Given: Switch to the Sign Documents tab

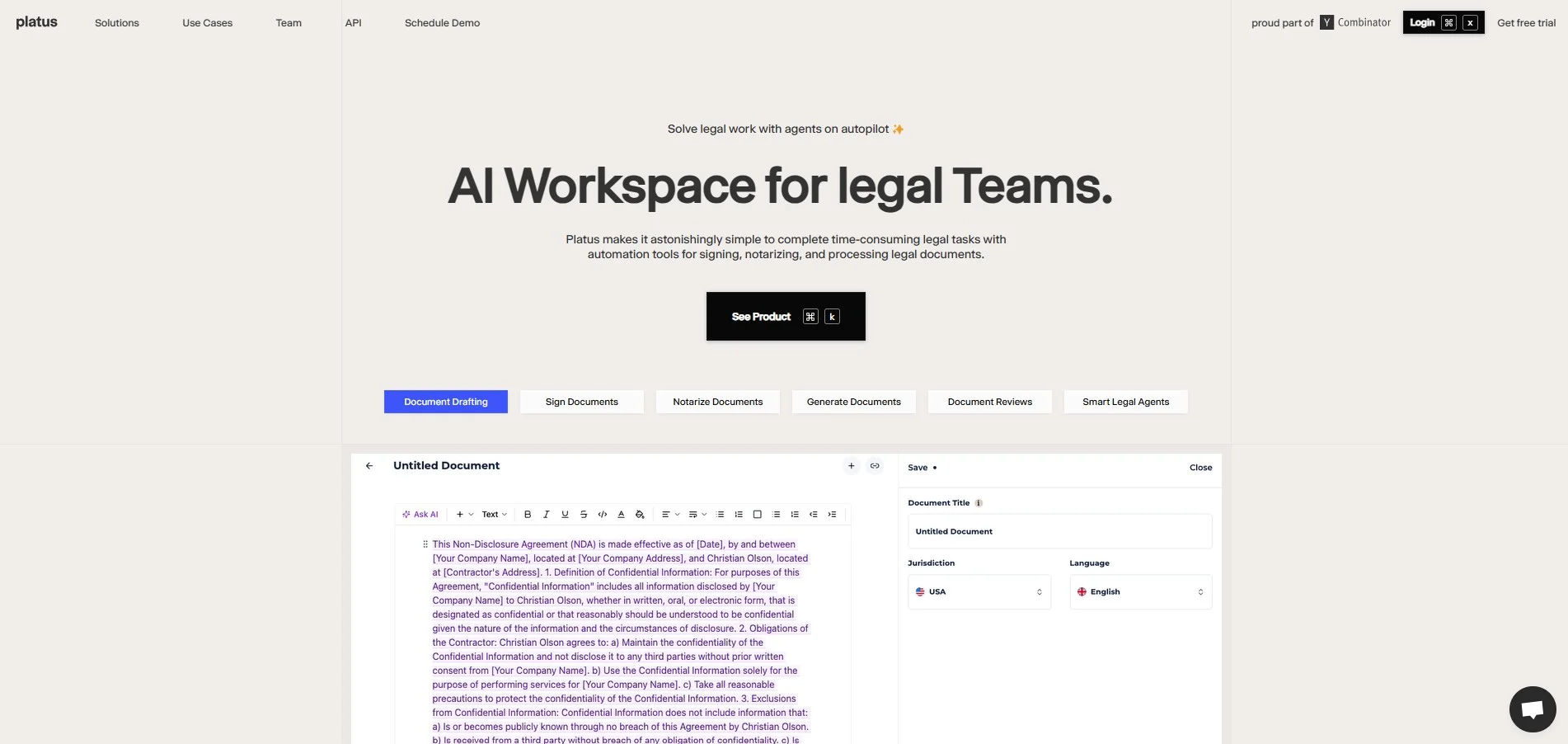Looking at the screenshot, I should (581, 402).
